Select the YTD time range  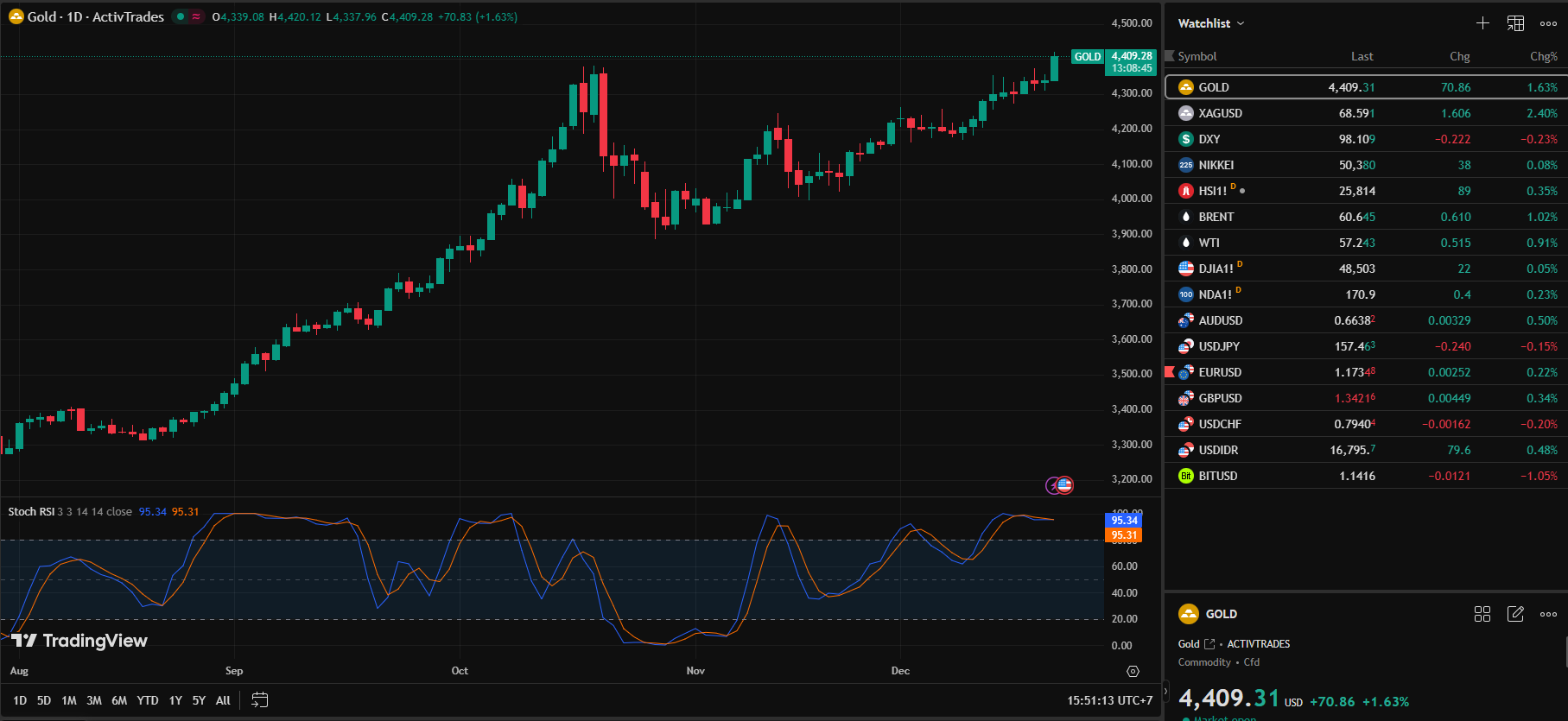(148, 700)
